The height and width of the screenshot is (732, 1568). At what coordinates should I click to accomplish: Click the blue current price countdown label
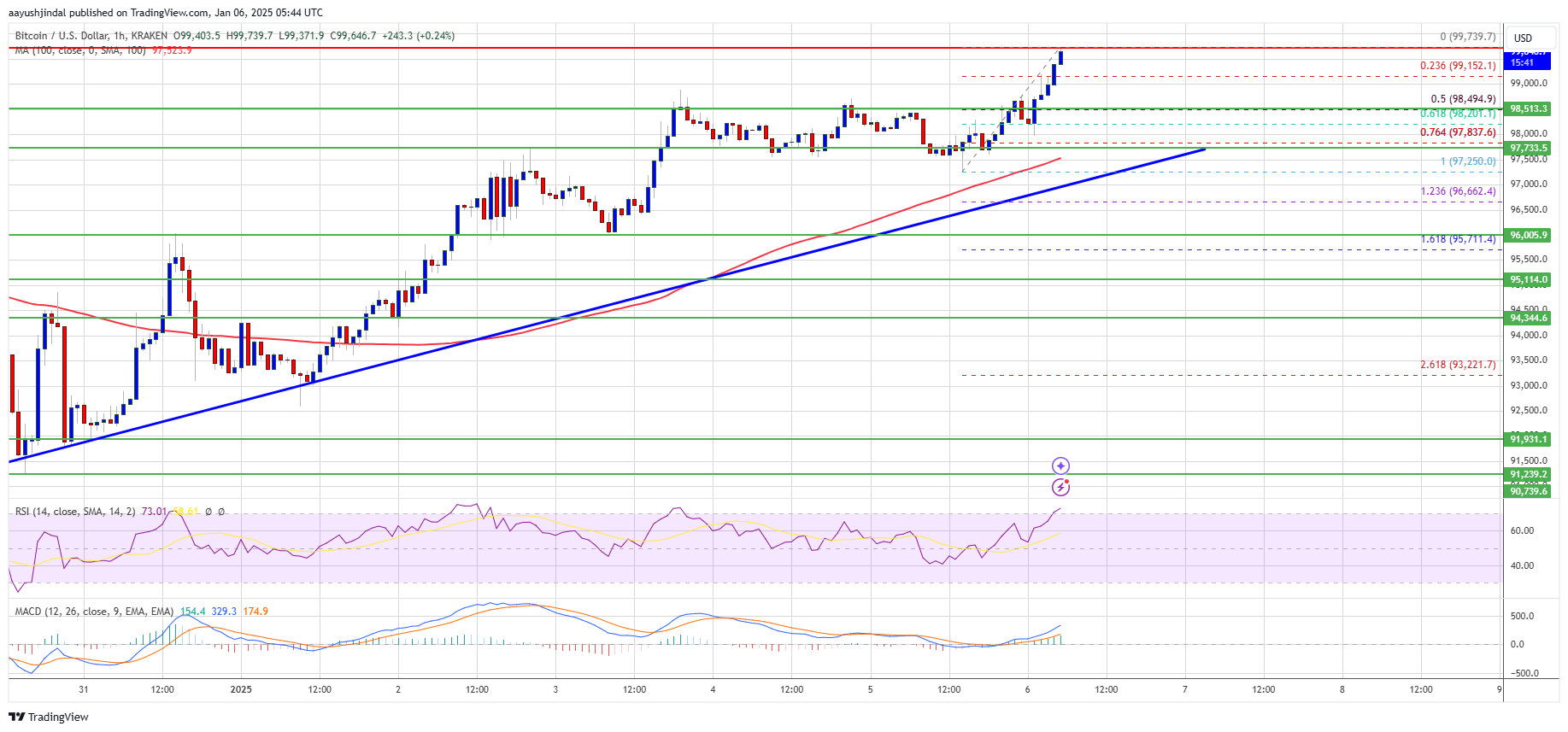1527,58
